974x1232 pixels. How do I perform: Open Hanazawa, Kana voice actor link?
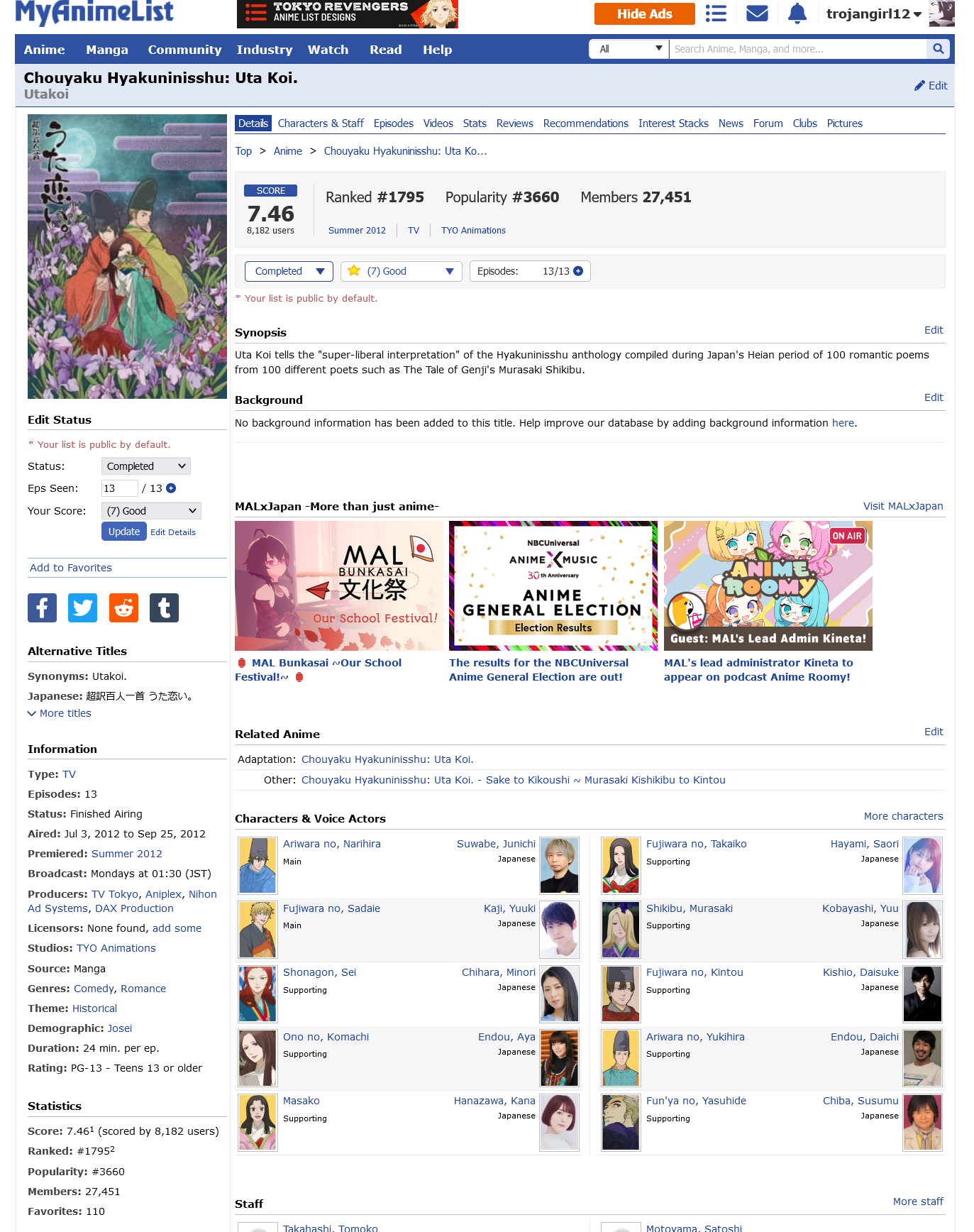coord(494,1101)
